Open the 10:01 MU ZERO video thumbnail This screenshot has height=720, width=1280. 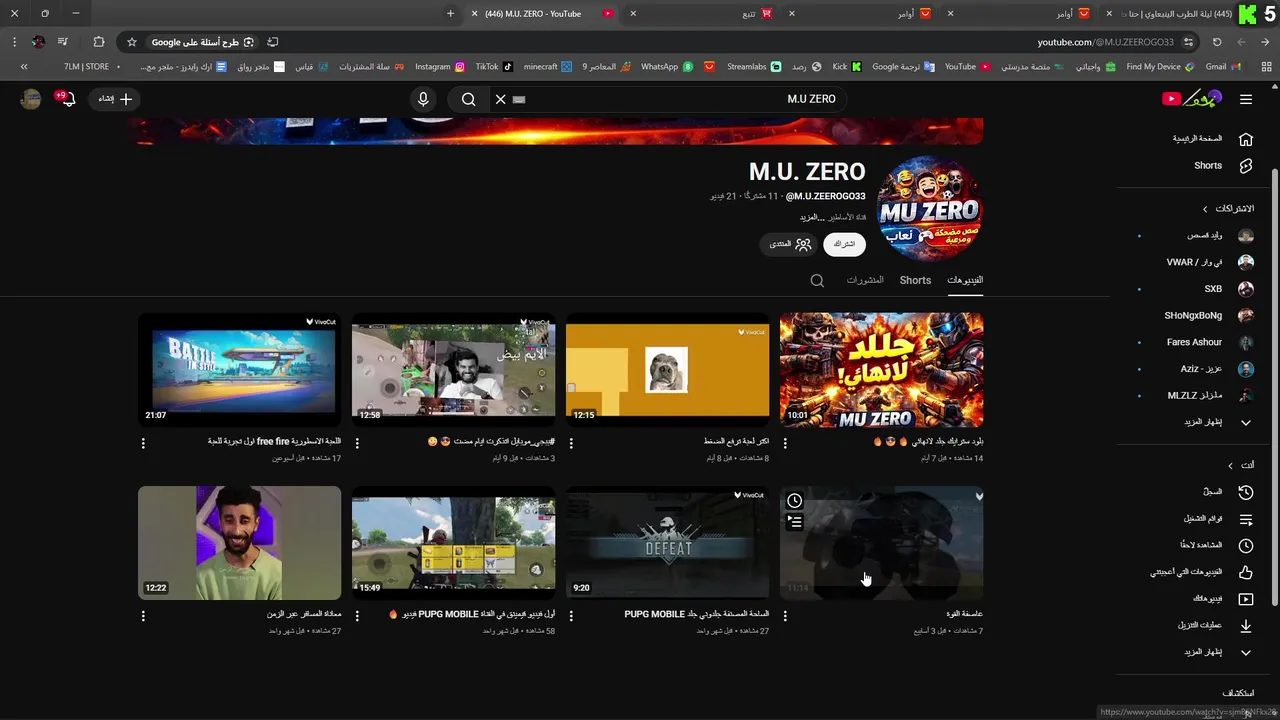click(x=881, y=370)
